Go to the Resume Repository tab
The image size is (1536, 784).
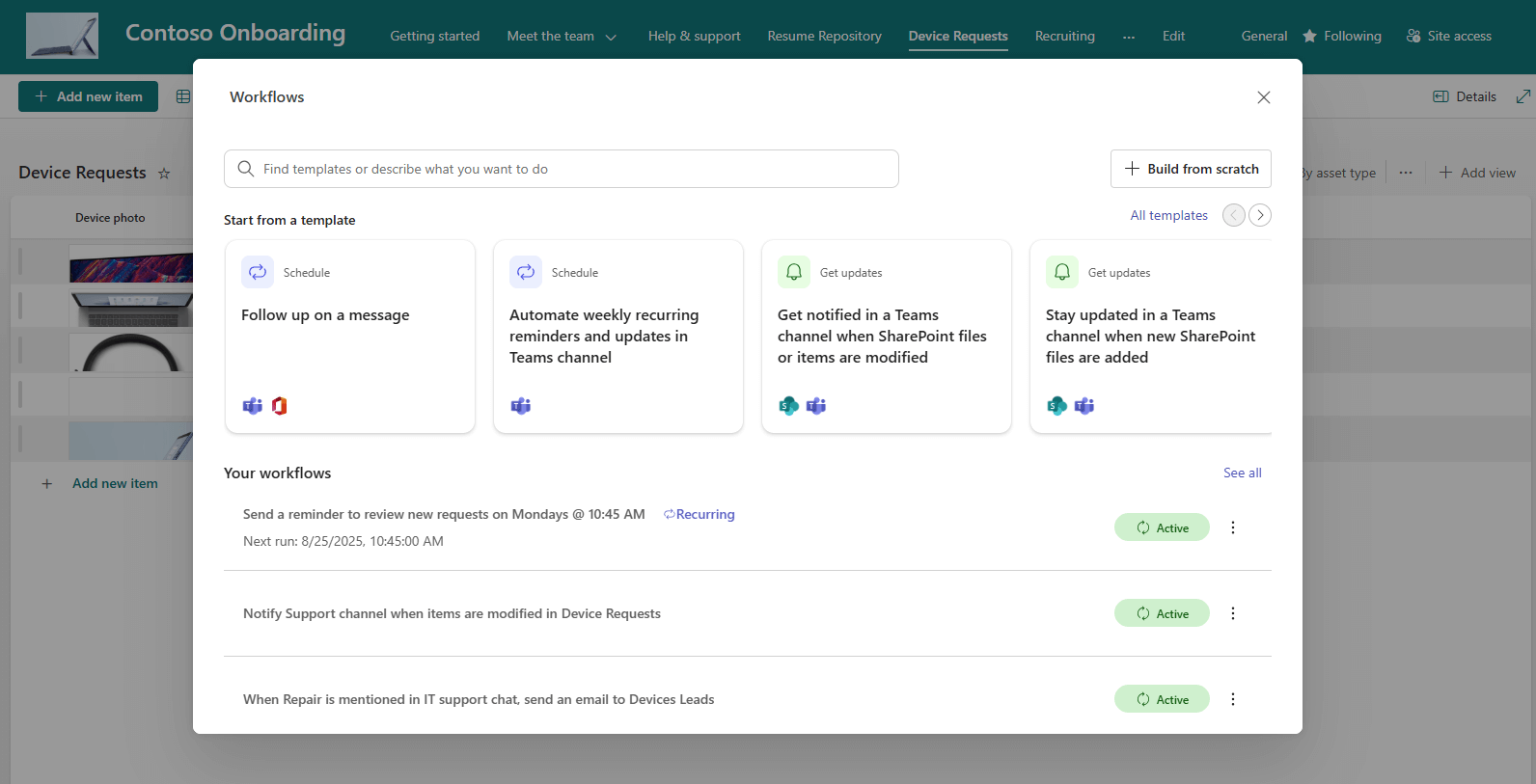(824, 36)
